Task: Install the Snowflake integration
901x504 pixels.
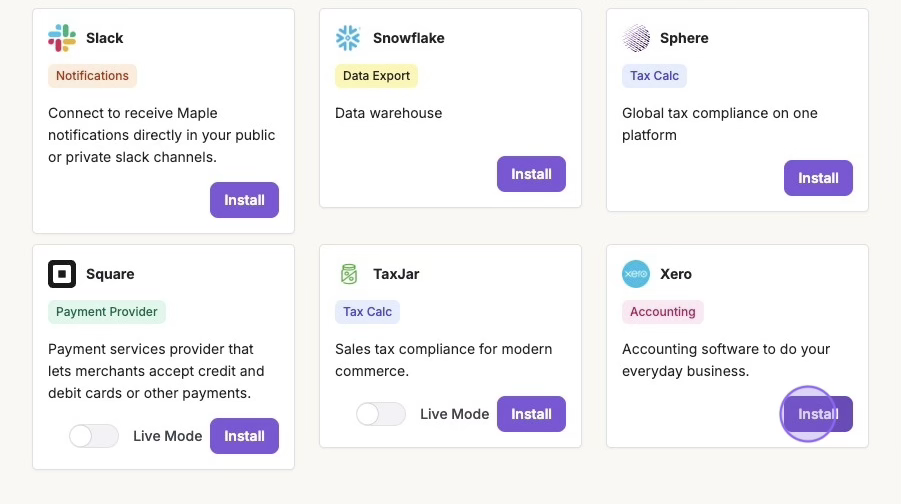Action: tap(531, 174)
